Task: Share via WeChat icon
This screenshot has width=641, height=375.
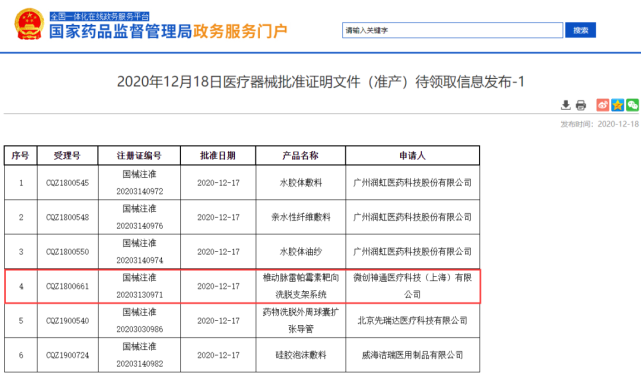Action: tap(632, 105)
